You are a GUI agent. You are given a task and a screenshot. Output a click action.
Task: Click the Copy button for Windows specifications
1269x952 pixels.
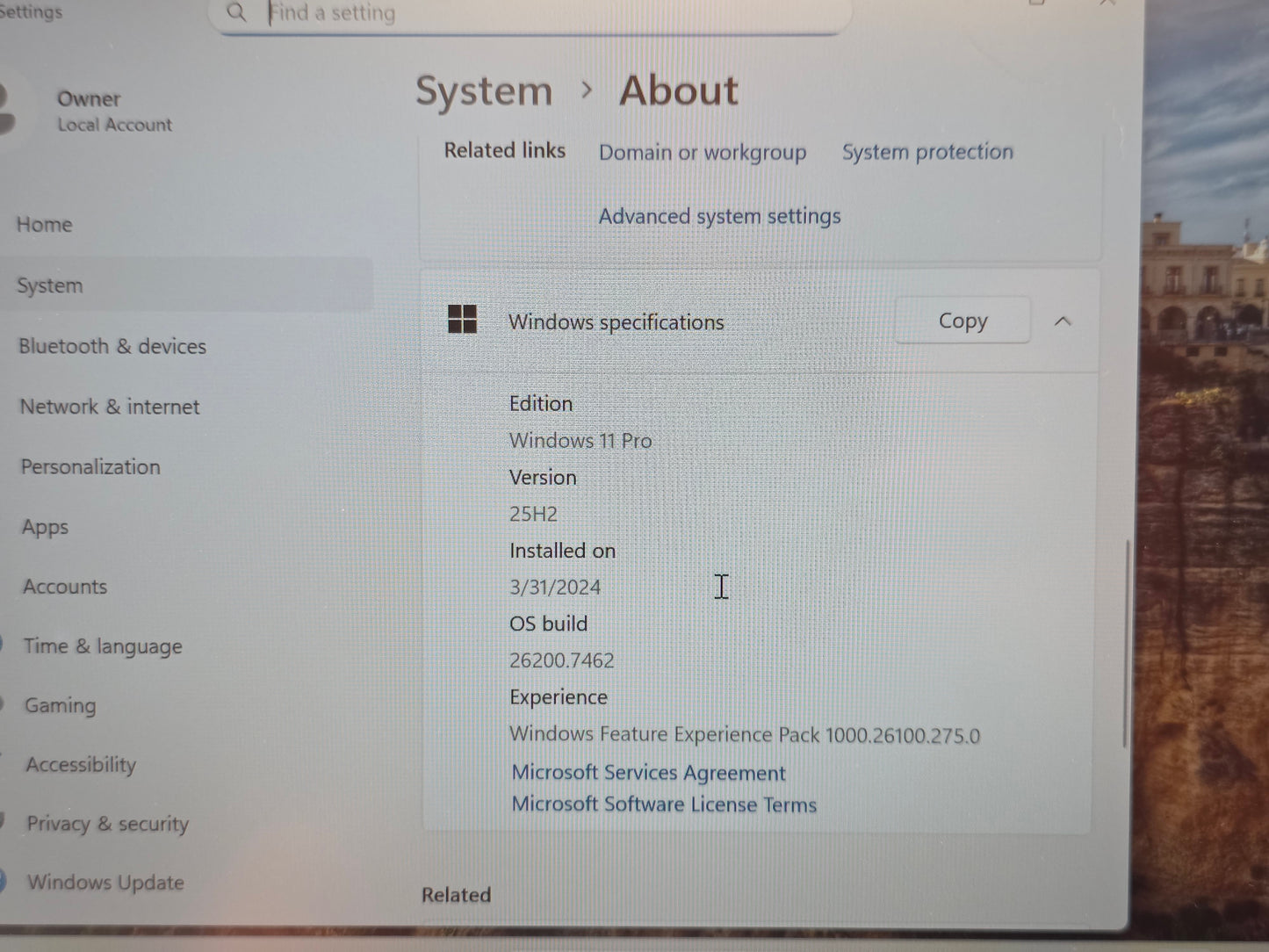(x=962, y=321)
